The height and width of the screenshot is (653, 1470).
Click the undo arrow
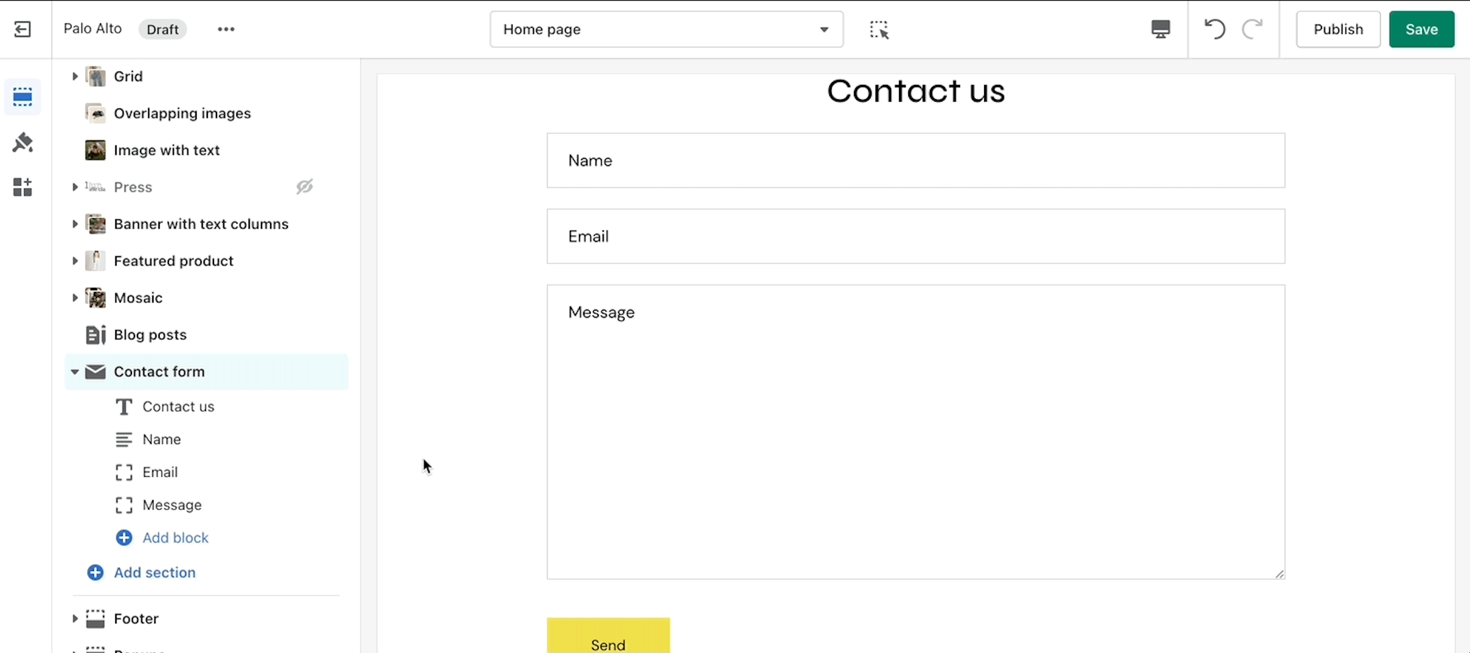pyautogui.click(x=1214, y=29)
